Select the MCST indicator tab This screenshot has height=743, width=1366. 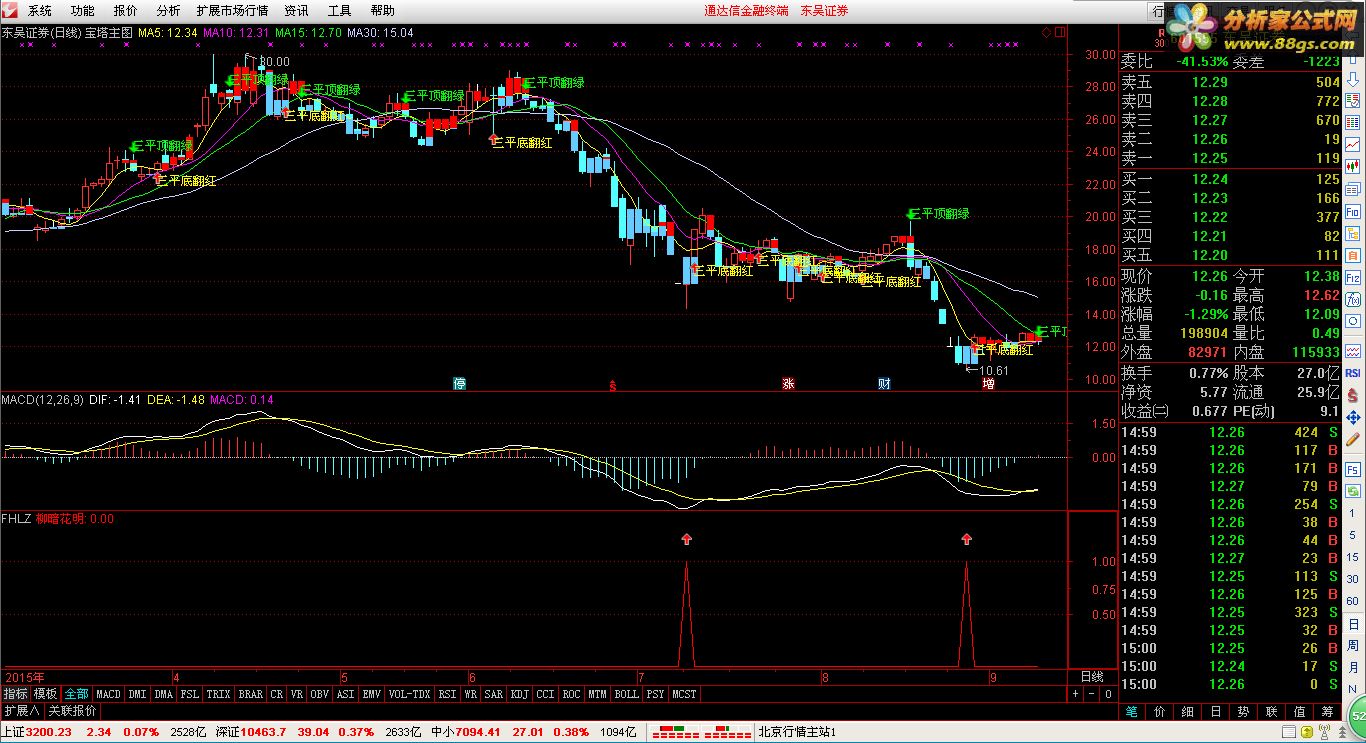684,694
